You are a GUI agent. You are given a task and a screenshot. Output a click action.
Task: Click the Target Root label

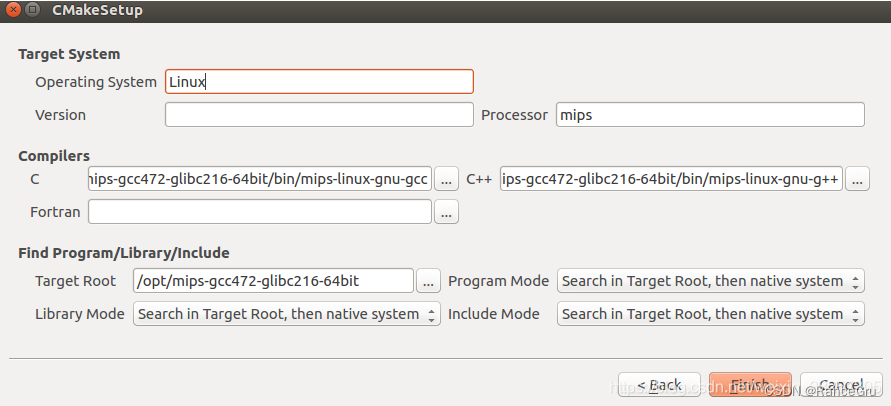click(76, 281)
